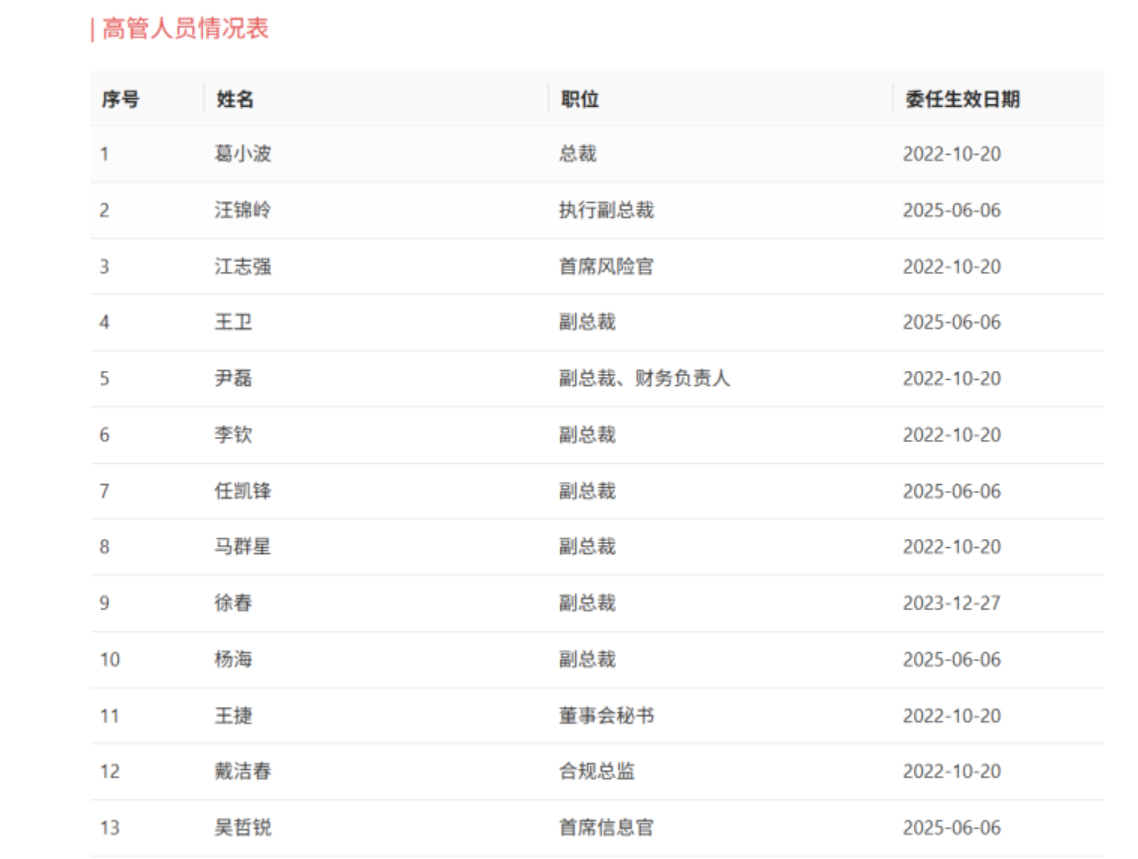Screen dimensions: 1138x859
Task: Select 副总裁 in 任凯锋's row
Action: click(x=587, y=491)
